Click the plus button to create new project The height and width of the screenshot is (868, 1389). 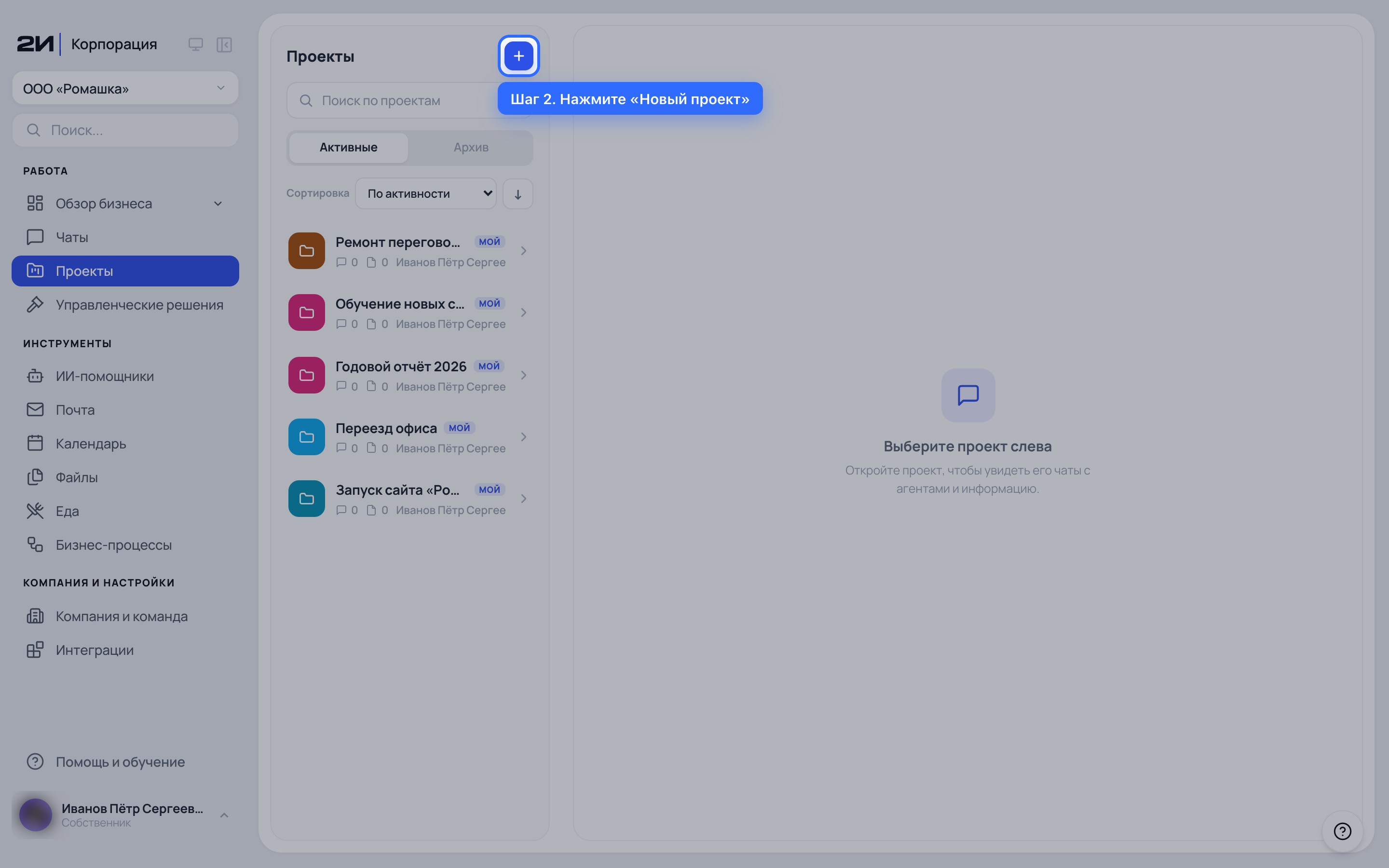point(518,55)
